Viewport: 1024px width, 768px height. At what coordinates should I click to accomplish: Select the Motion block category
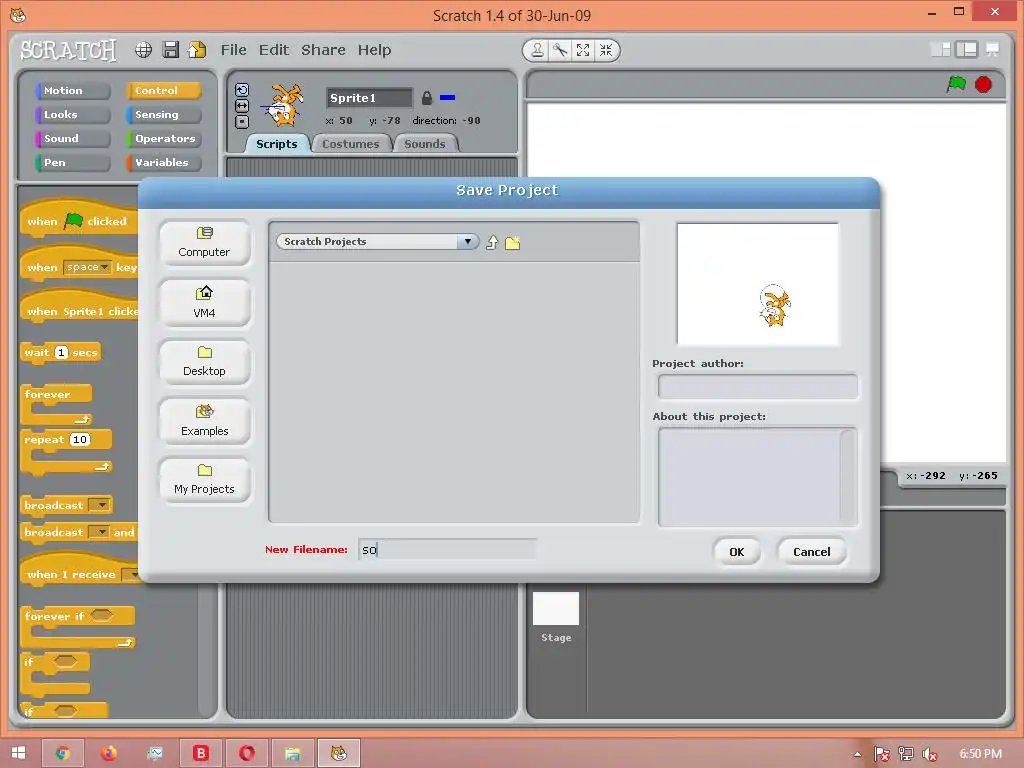[x=72, y=91]
